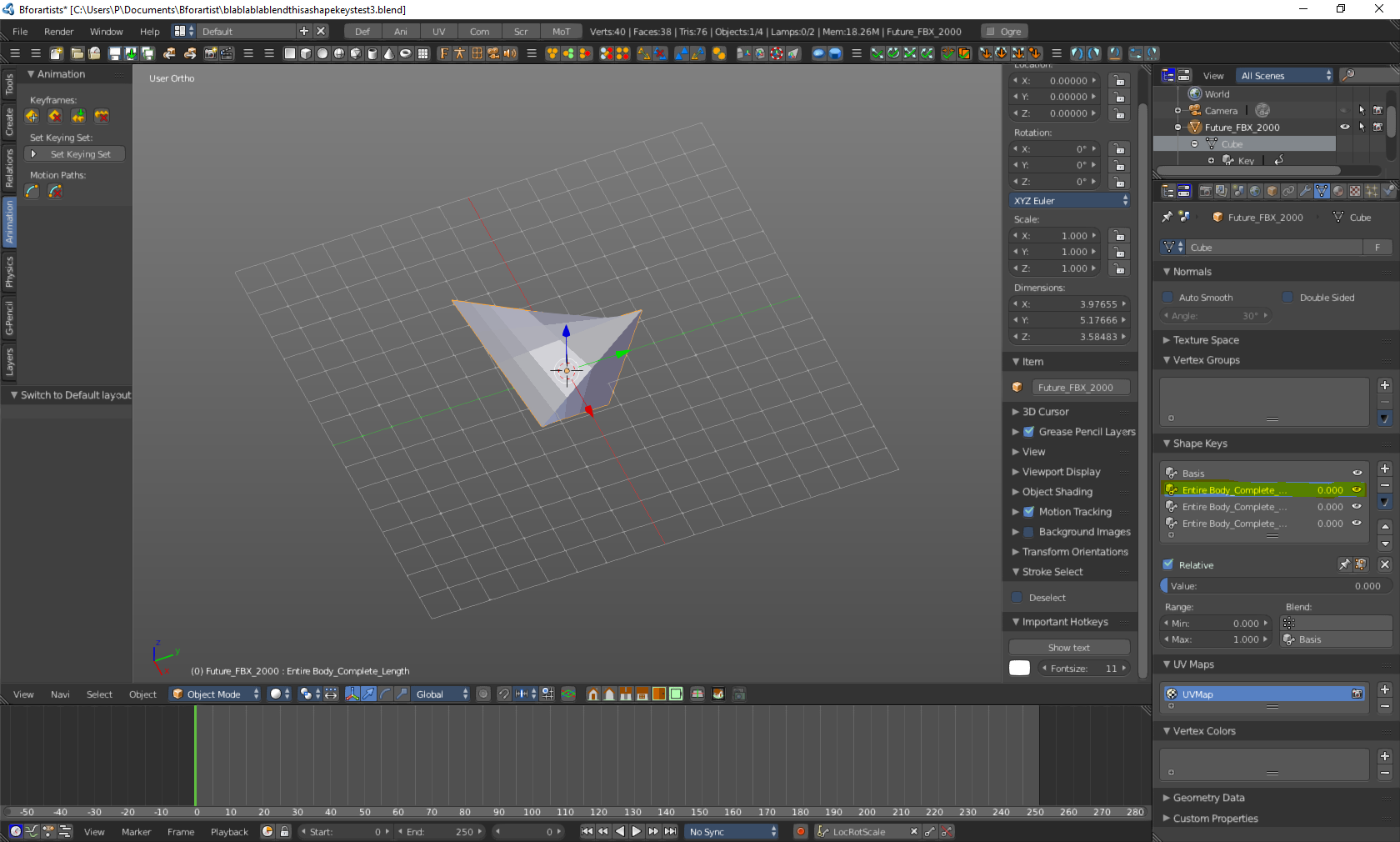This screenshot has height=842, width=1400.
Task: Hide Future_FBX_2000 with outliner eye icon
Action: click(1344, 128)
